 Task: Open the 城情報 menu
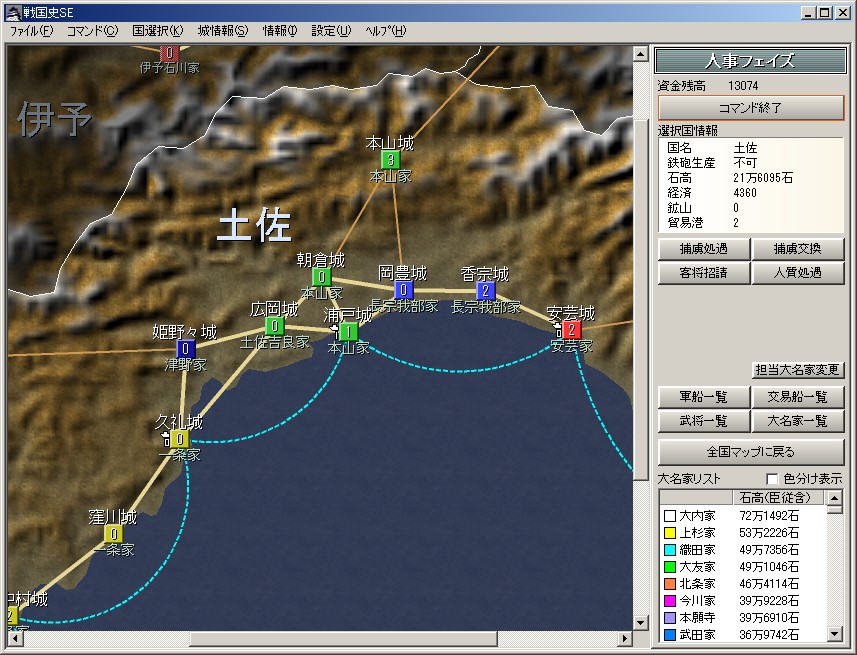222,31
